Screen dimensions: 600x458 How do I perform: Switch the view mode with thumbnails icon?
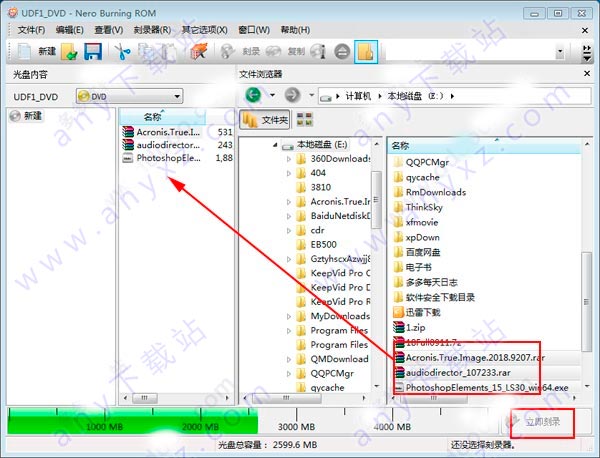[305, 120]
